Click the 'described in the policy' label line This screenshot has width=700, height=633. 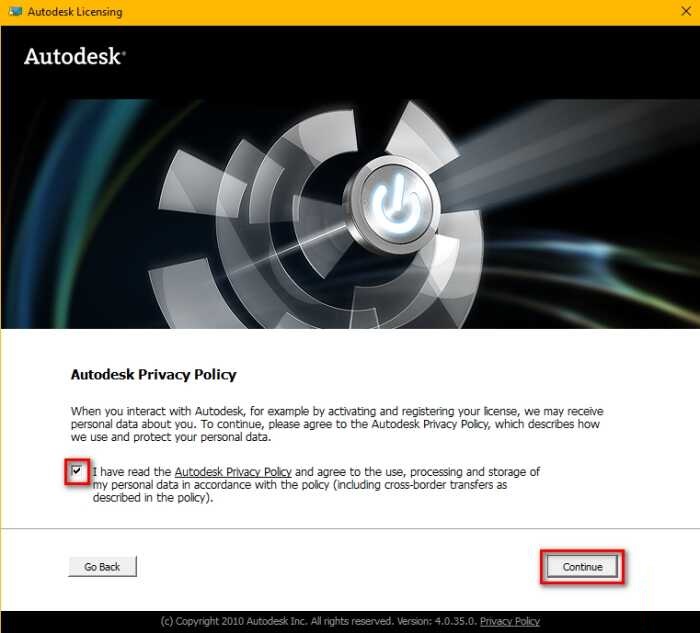tap(153, 498)
